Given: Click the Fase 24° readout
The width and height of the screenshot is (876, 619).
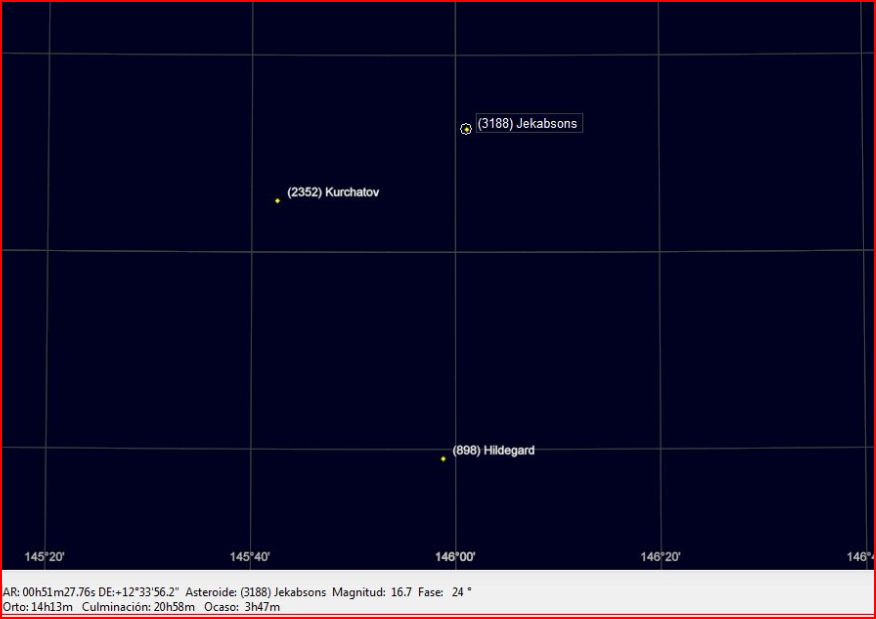Looking at the screenshot, I should [x=445, y=592].
